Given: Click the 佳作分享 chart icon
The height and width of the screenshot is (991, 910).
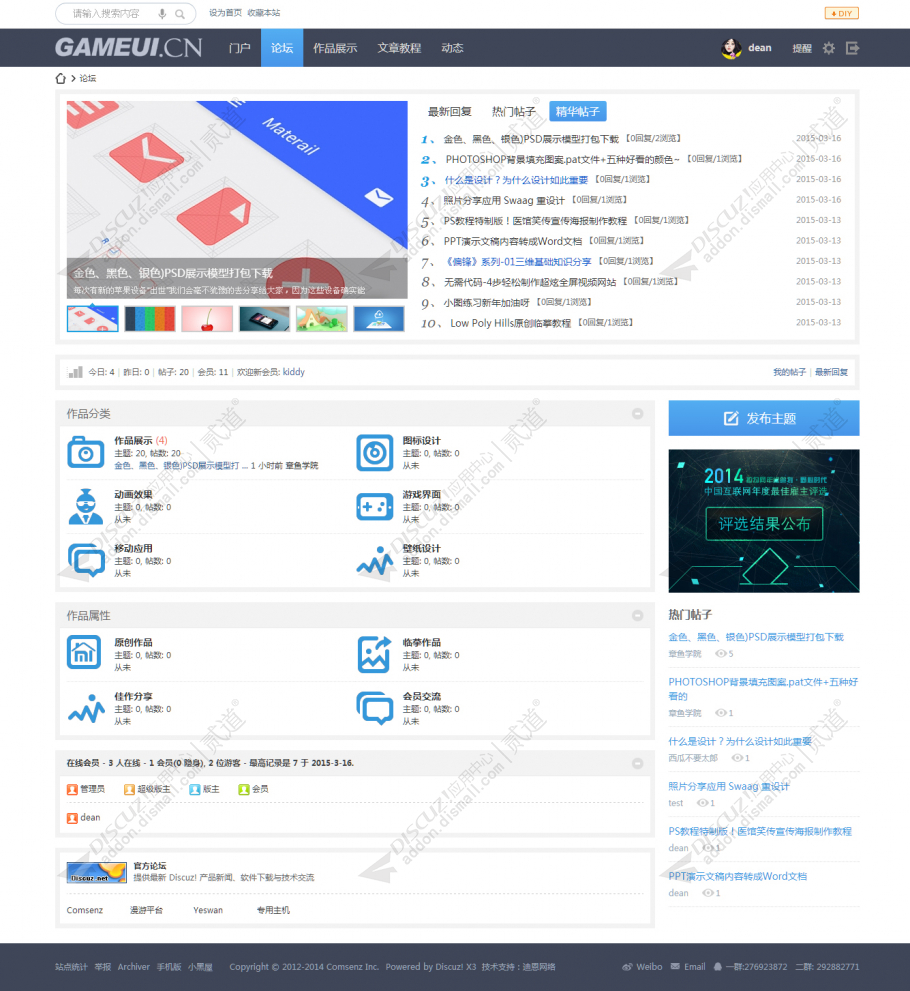Looking at the screenshot, I should pyautogui.click(x=86, y=708).
